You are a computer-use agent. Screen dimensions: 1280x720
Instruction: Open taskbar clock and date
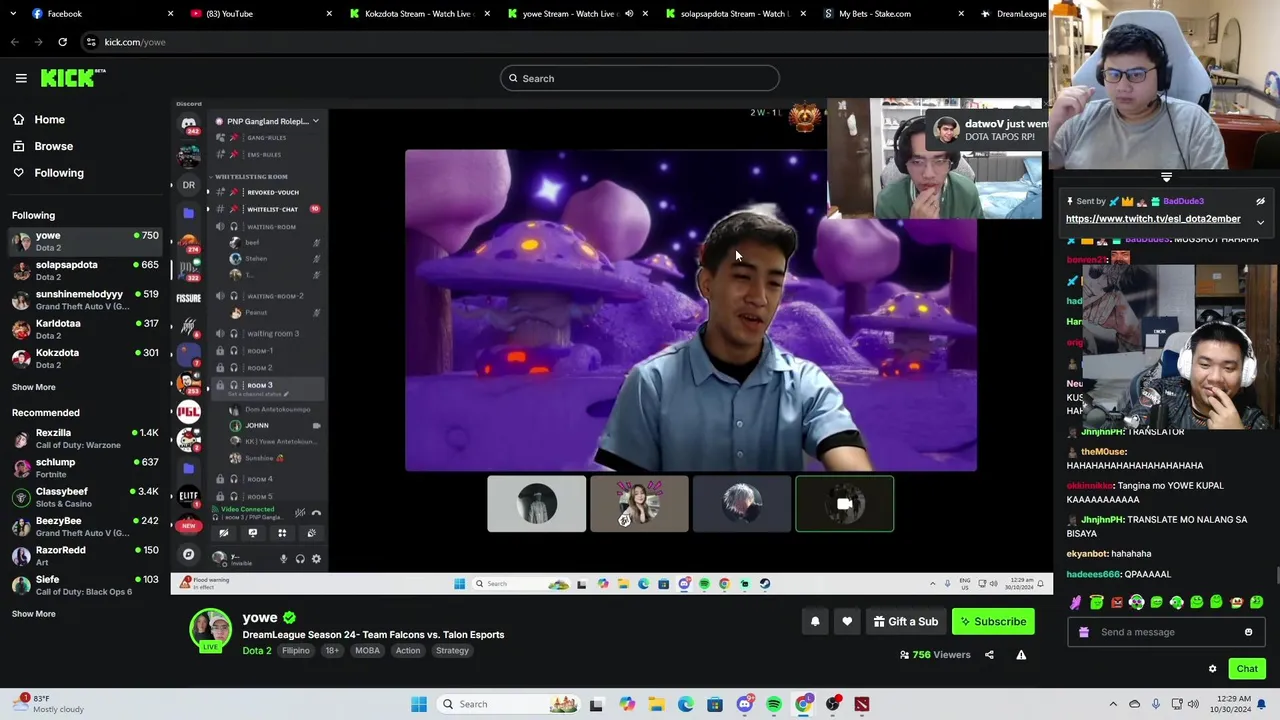(1233, 704)
